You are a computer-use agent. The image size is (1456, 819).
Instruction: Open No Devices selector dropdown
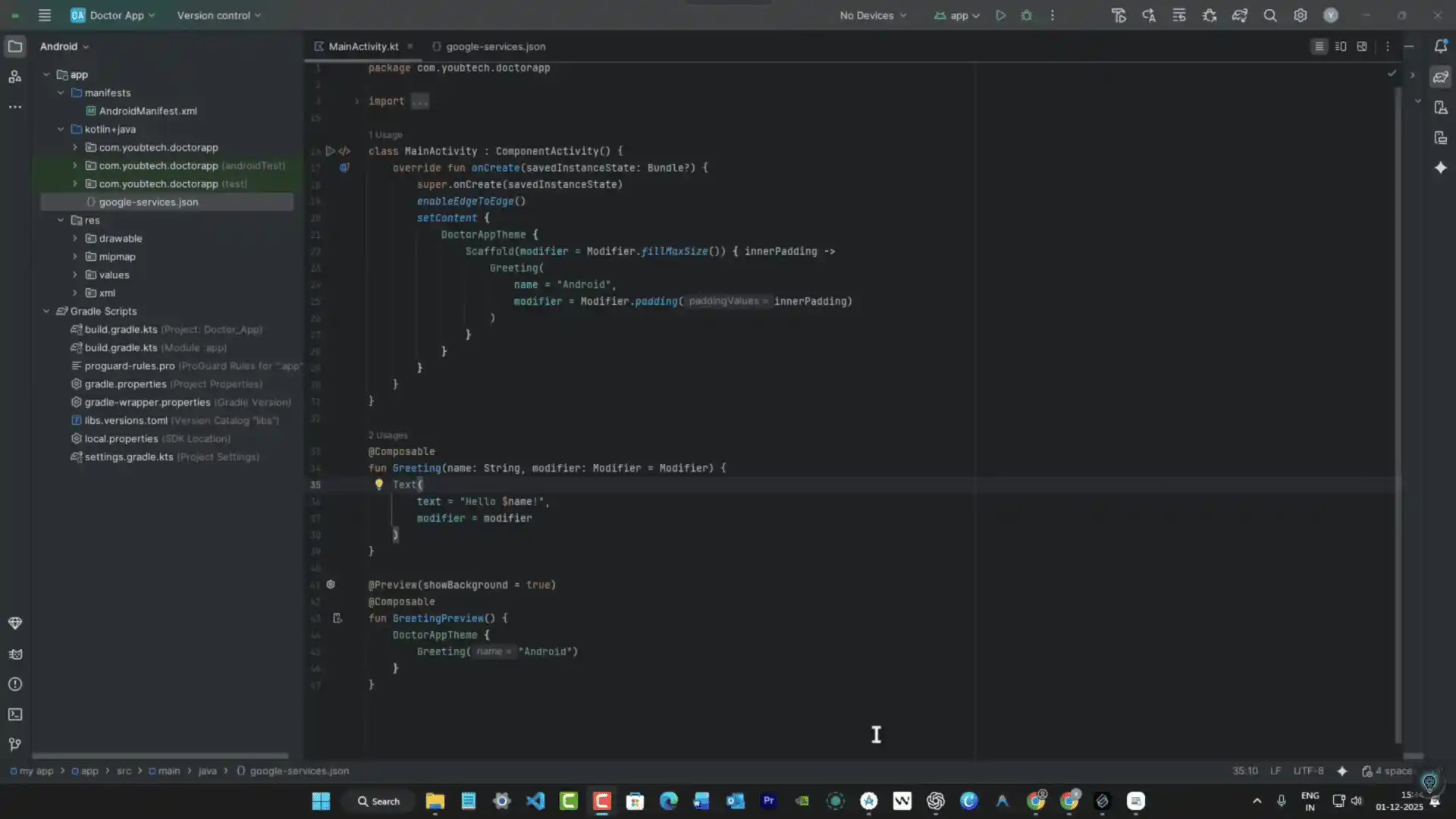[x=873, y=15]
